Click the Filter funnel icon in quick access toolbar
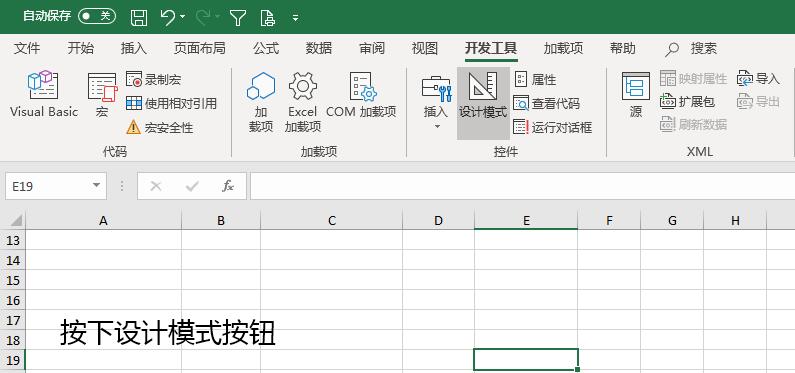The height and width of the screenshot is (373, 795). pos(238,18)
